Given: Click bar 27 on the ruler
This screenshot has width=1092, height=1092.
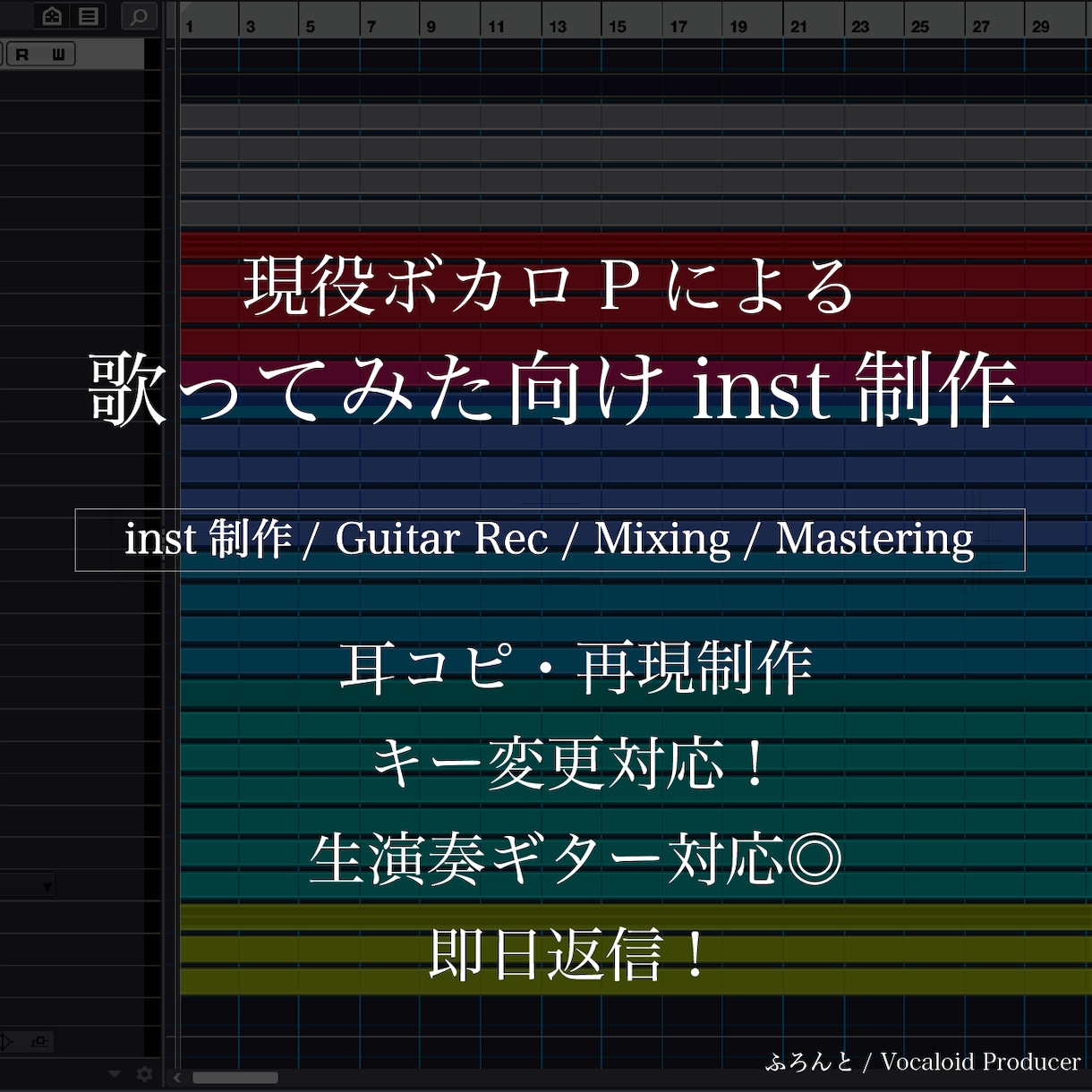Looking at the screenshot, I should 981,27.
